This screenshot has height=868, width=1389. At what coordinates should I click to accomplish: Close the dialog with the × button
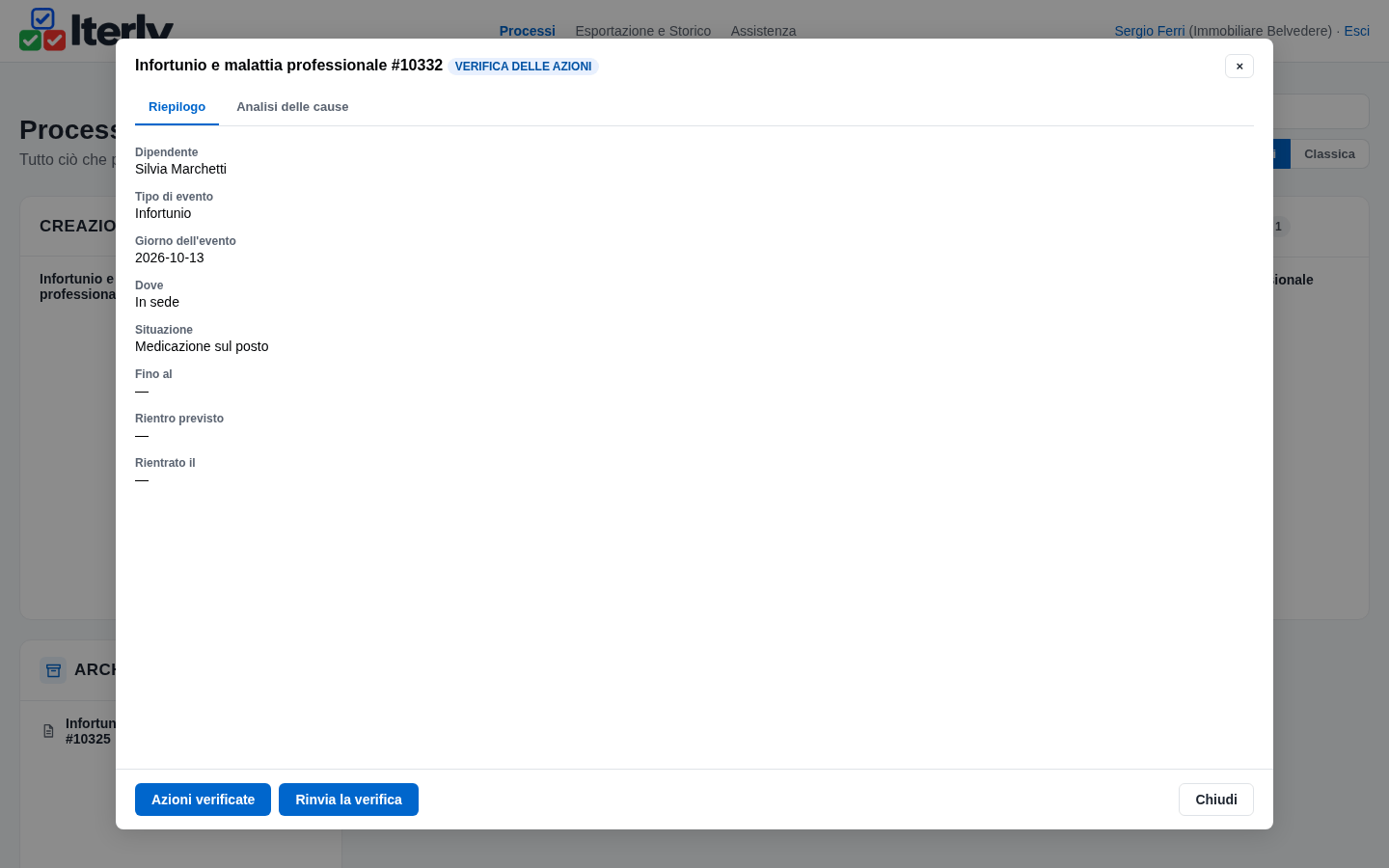(1239, 66)
